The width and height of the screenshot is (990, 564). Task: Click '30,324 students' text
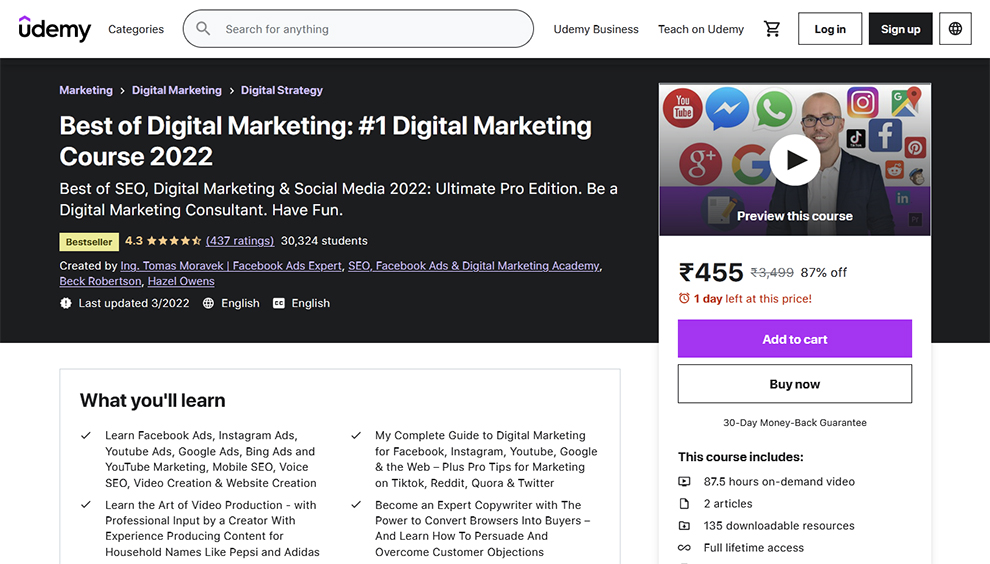[x=324, y=241]
